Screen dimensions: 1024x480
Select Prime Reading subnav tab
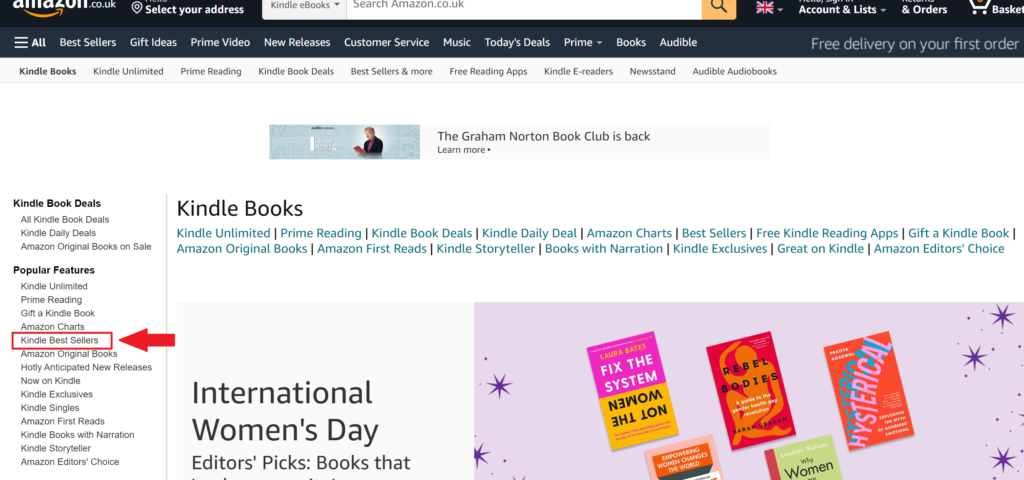(x=211, y=71)
